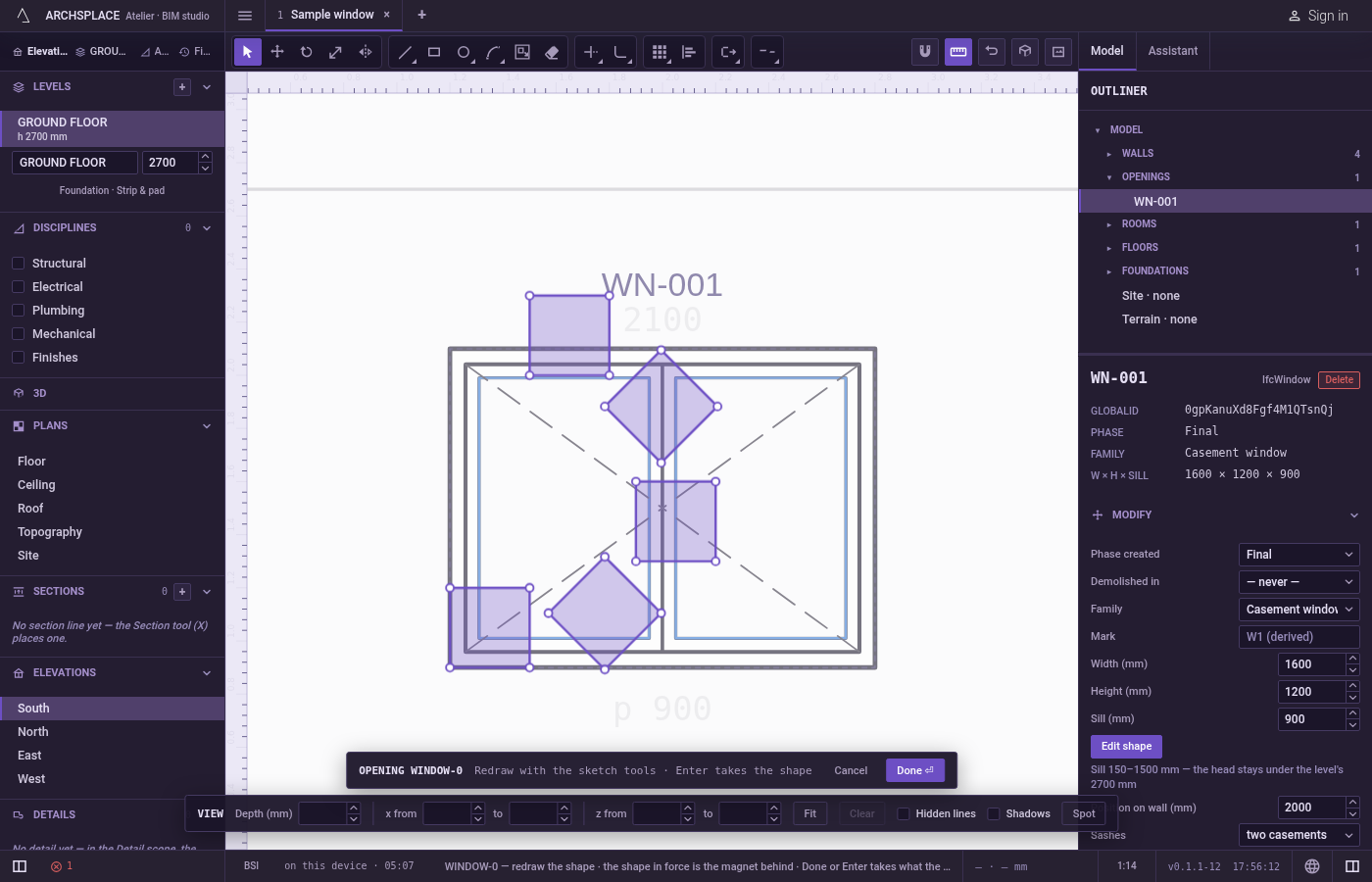Click the undo arrow button

click(x=992, y=52)
